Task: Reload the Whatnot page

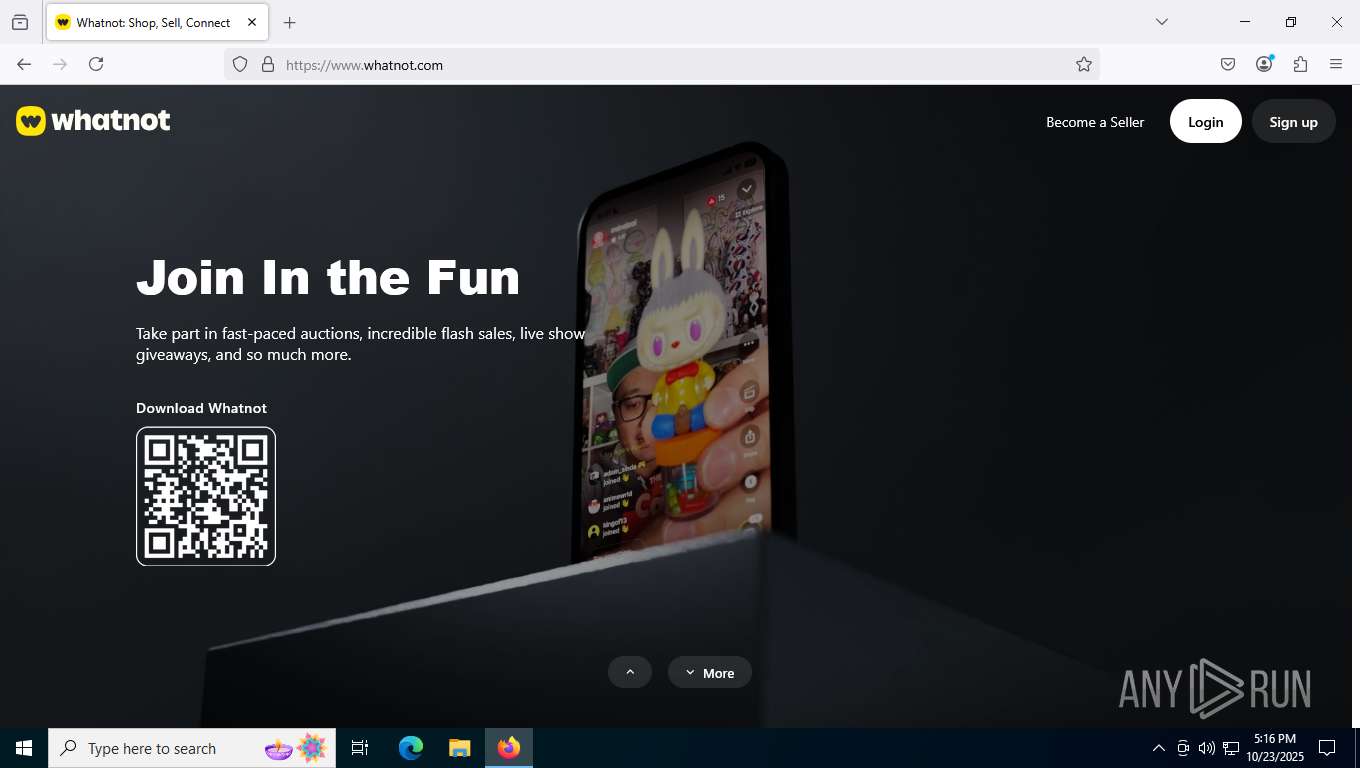Action: [96, 64]
